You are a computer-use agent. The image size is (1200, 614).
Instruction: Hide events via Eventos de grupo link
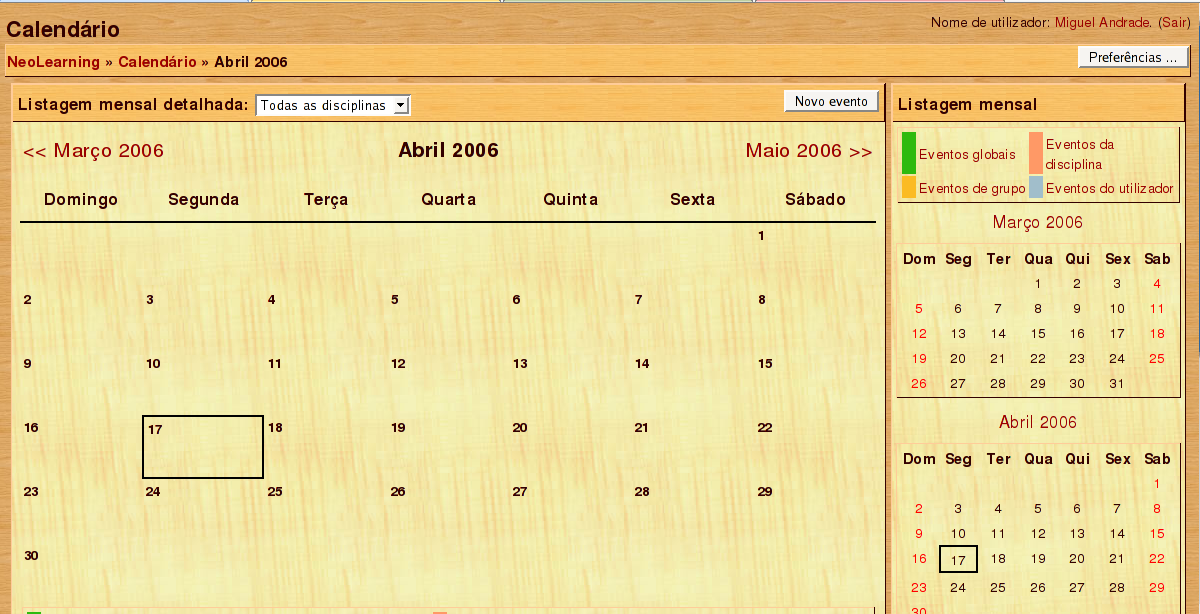[x=971, y=188]
